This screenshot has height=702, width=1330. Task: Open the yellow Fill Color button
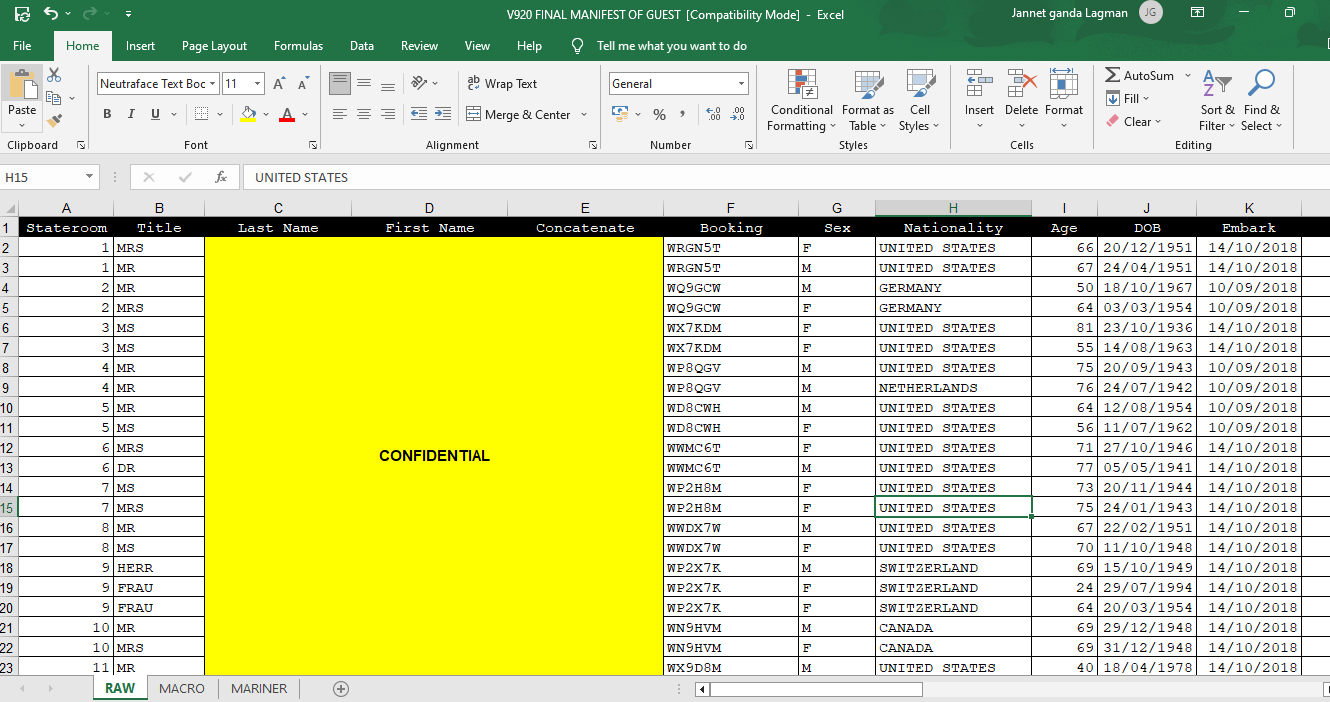[x=248, y=115]
